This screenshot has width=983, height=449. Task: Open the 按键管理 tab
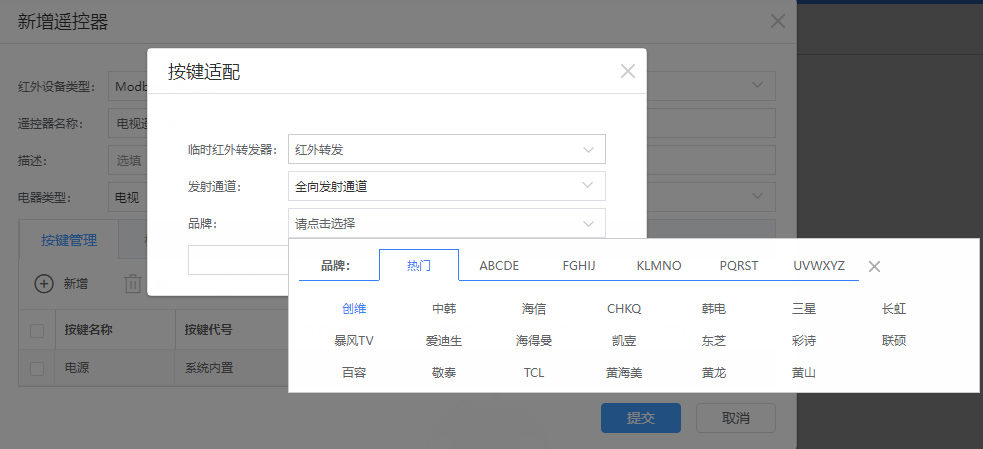tap(69, 240)
